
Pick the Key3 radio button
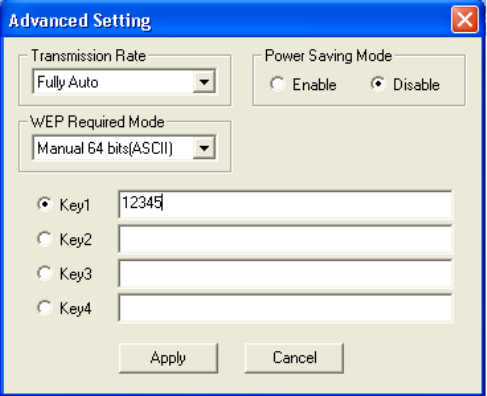(44, 273)
